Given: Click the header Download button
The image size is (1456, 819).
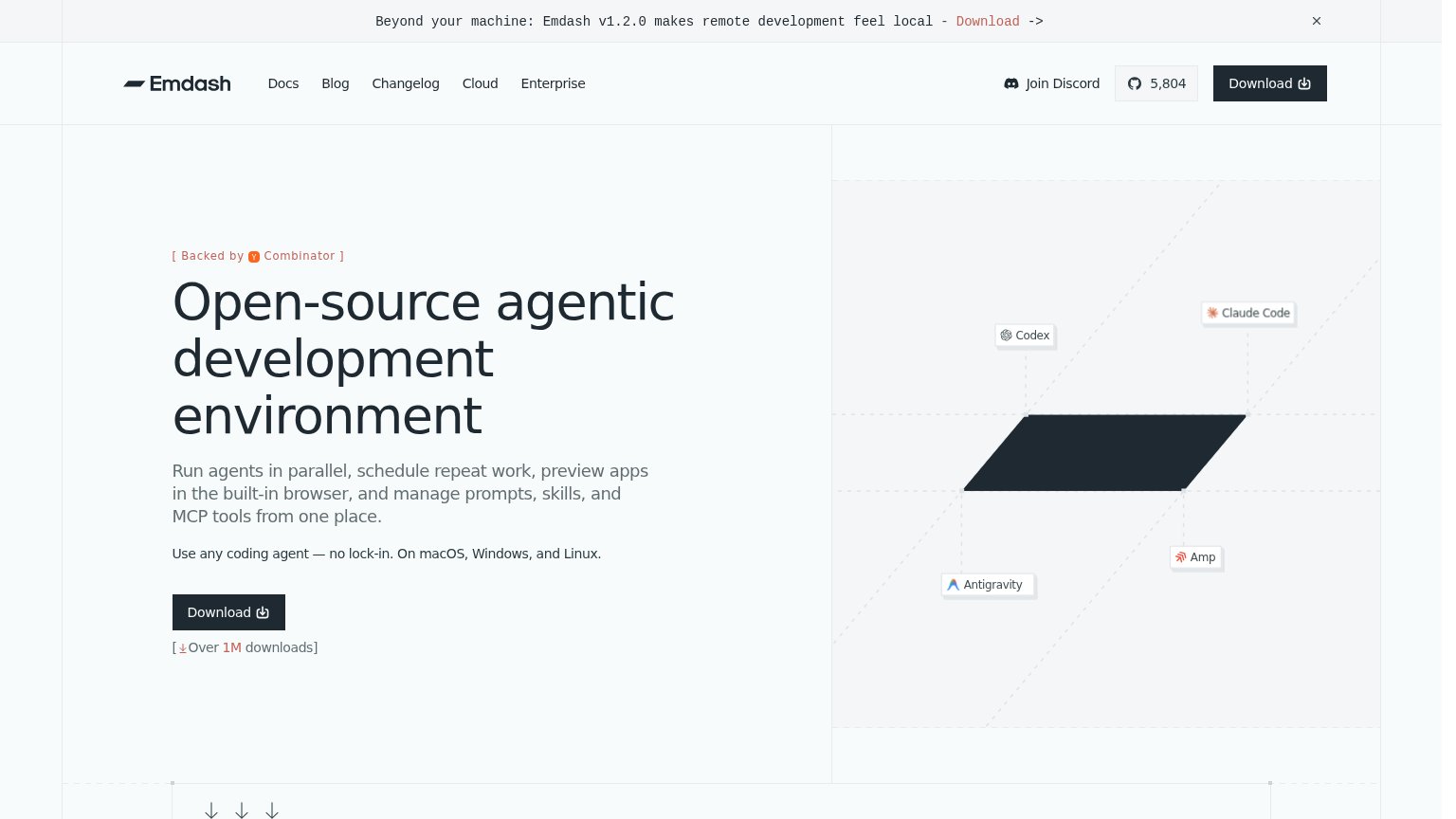Looking at the screenshot, I should coord(1270,83).
